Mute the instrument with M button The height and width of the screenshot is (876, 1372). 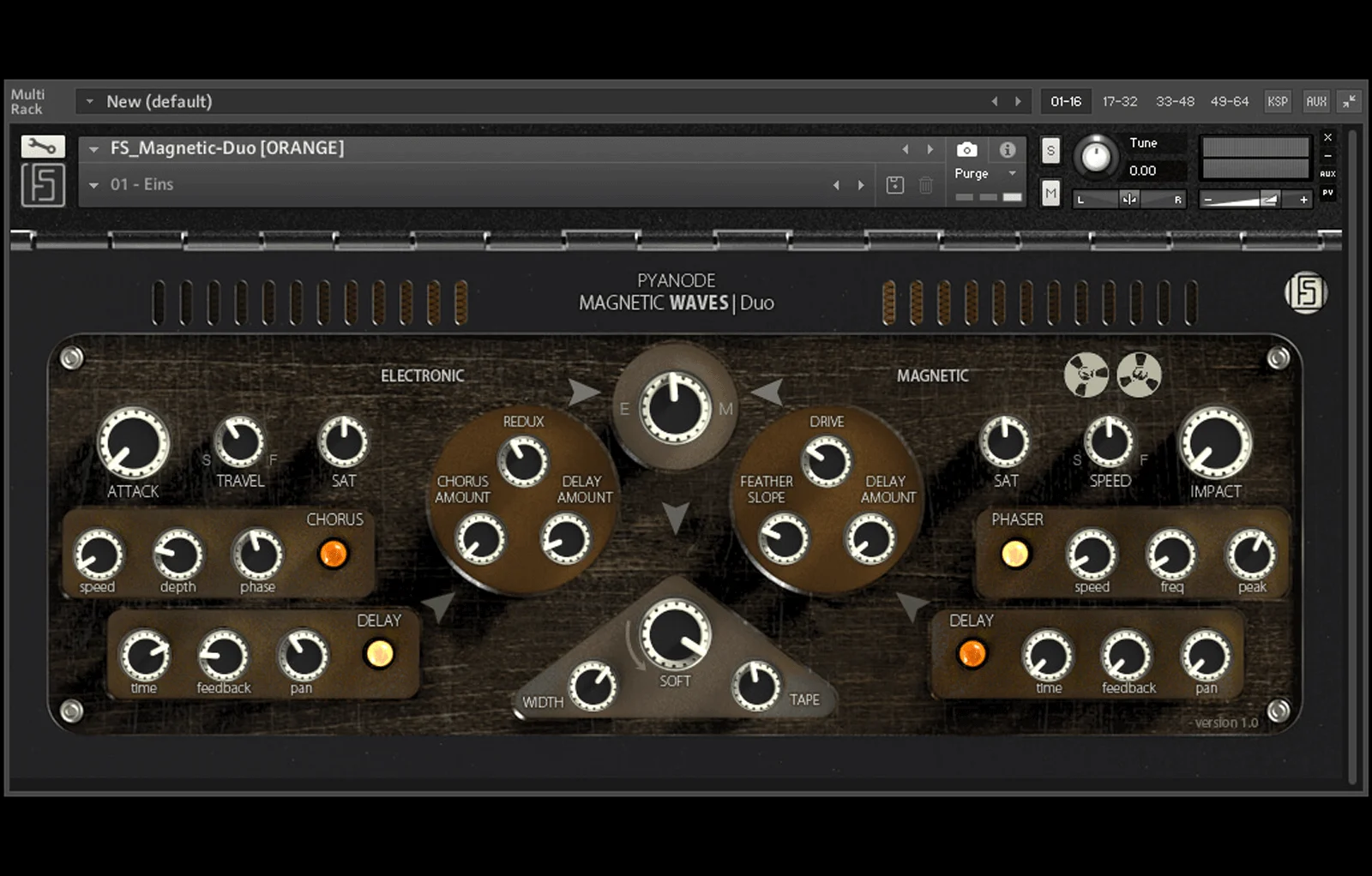click(1050, 193)
